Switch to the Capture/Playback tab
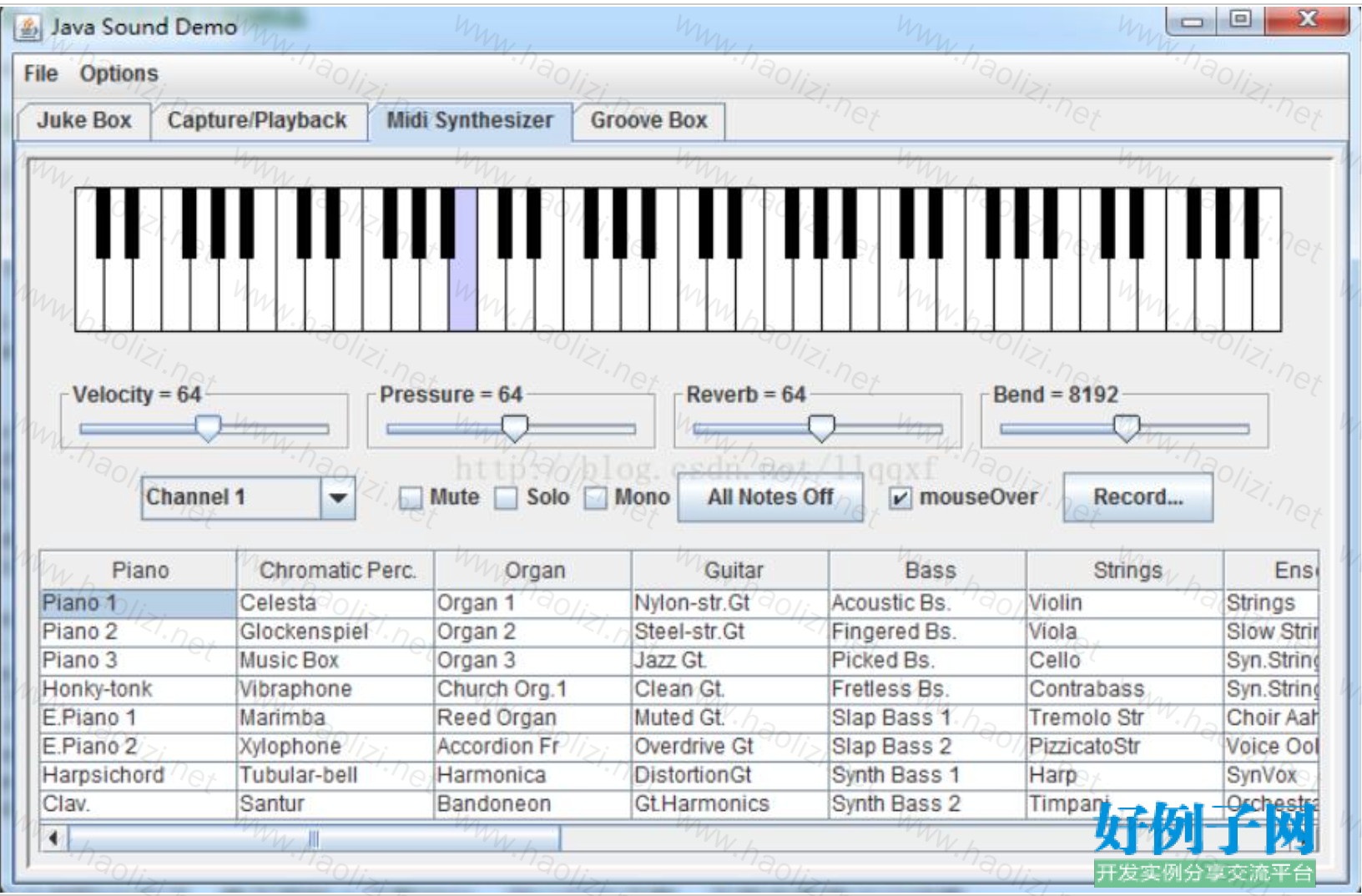 pos(257,120)
